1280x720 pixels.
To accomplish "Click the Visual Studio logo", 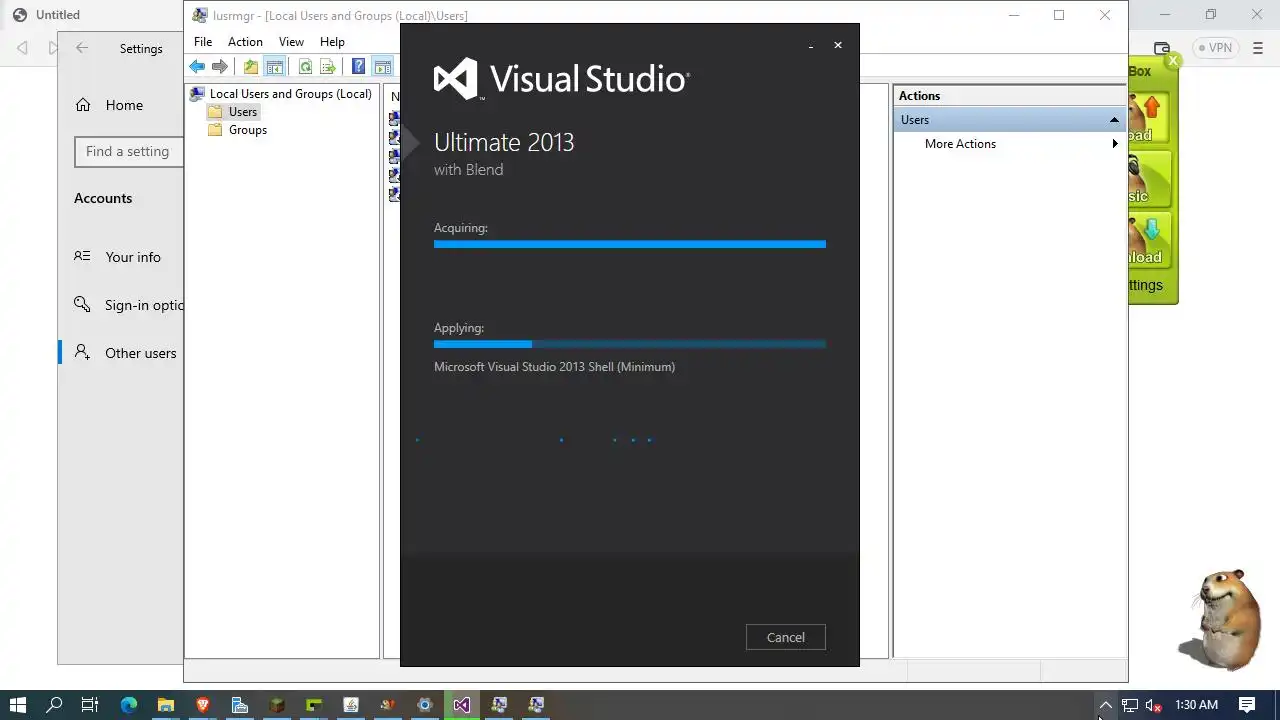I will coord(561,79).
